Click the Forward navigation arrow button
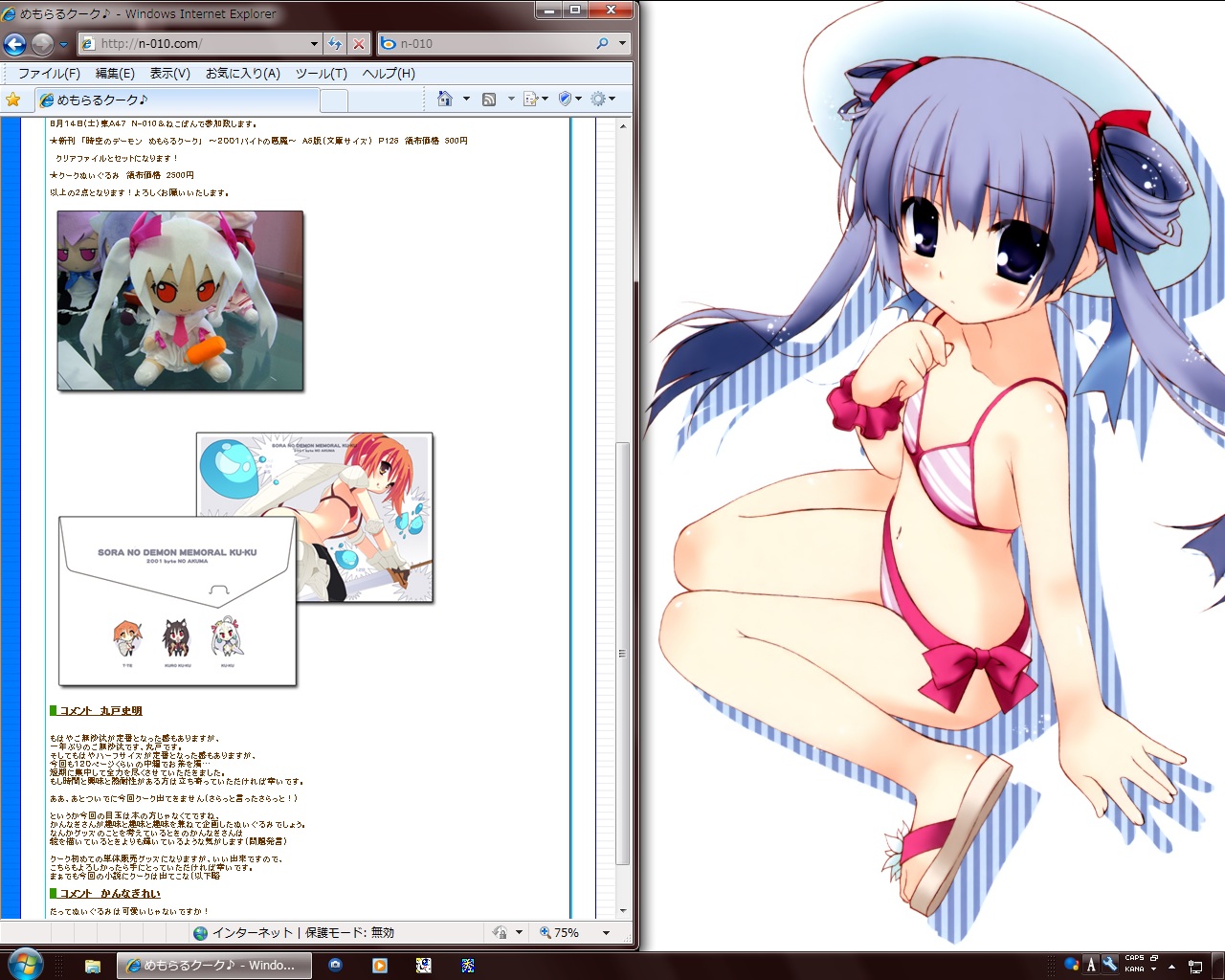The width and height of the screenshot is (1225, 980). pos(42,44)
